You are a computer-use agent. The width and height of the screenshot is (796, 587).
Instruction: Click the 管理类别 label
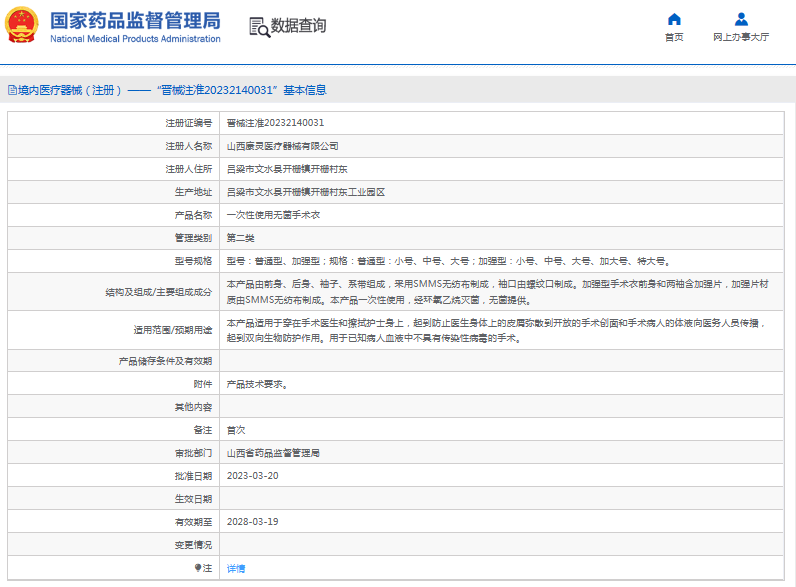click(x=193, y=238)
